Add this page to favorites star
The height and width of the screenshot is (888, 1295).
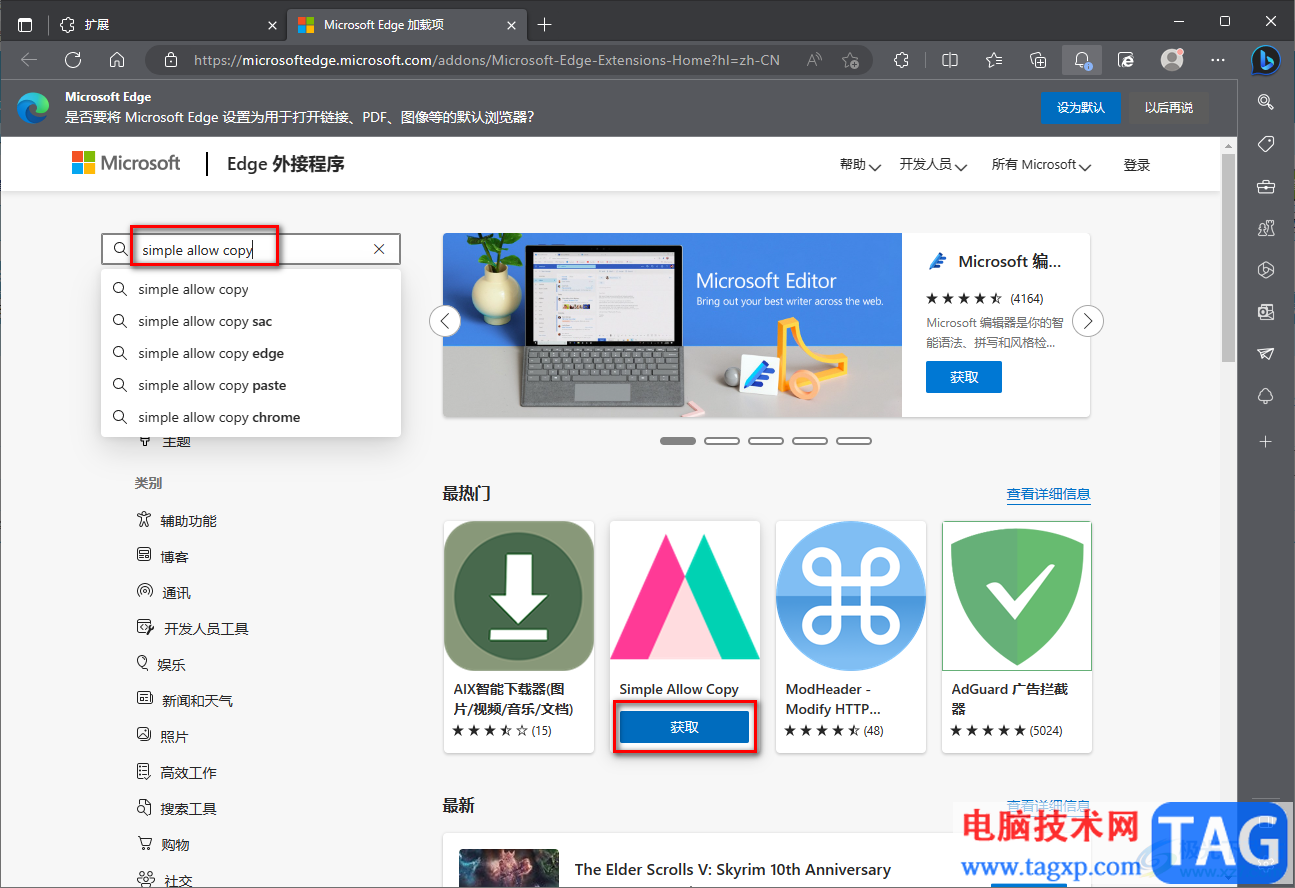(x=850, y=60)
